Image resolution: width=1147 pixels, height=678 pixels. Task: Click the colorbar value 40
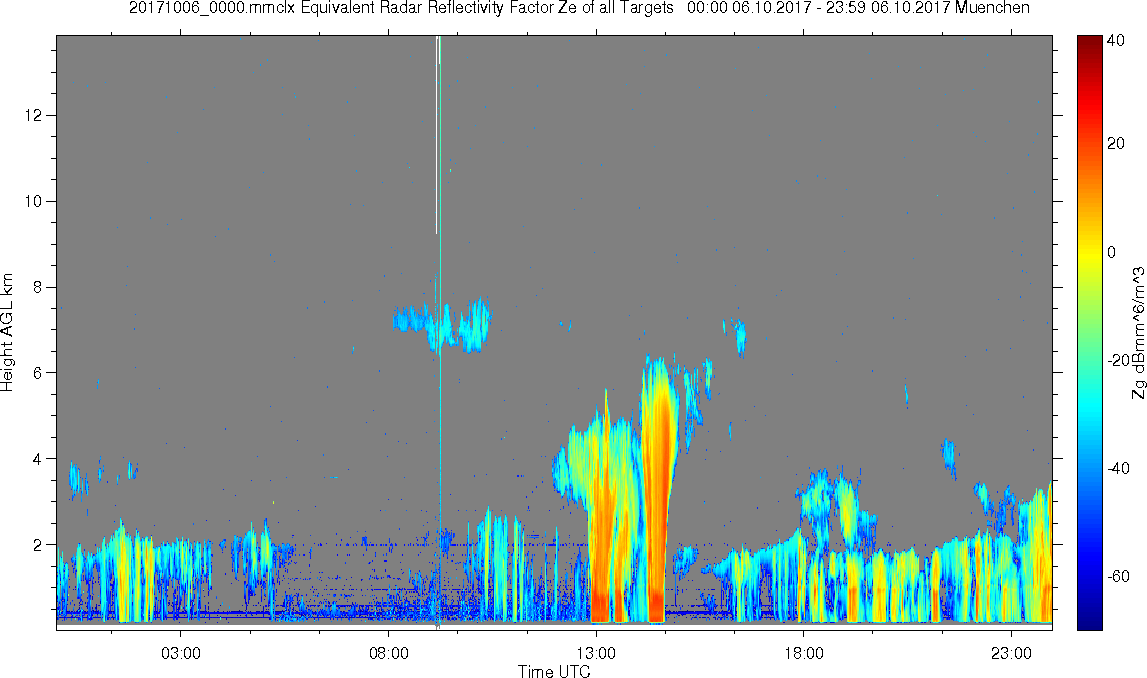point(1116,42)
